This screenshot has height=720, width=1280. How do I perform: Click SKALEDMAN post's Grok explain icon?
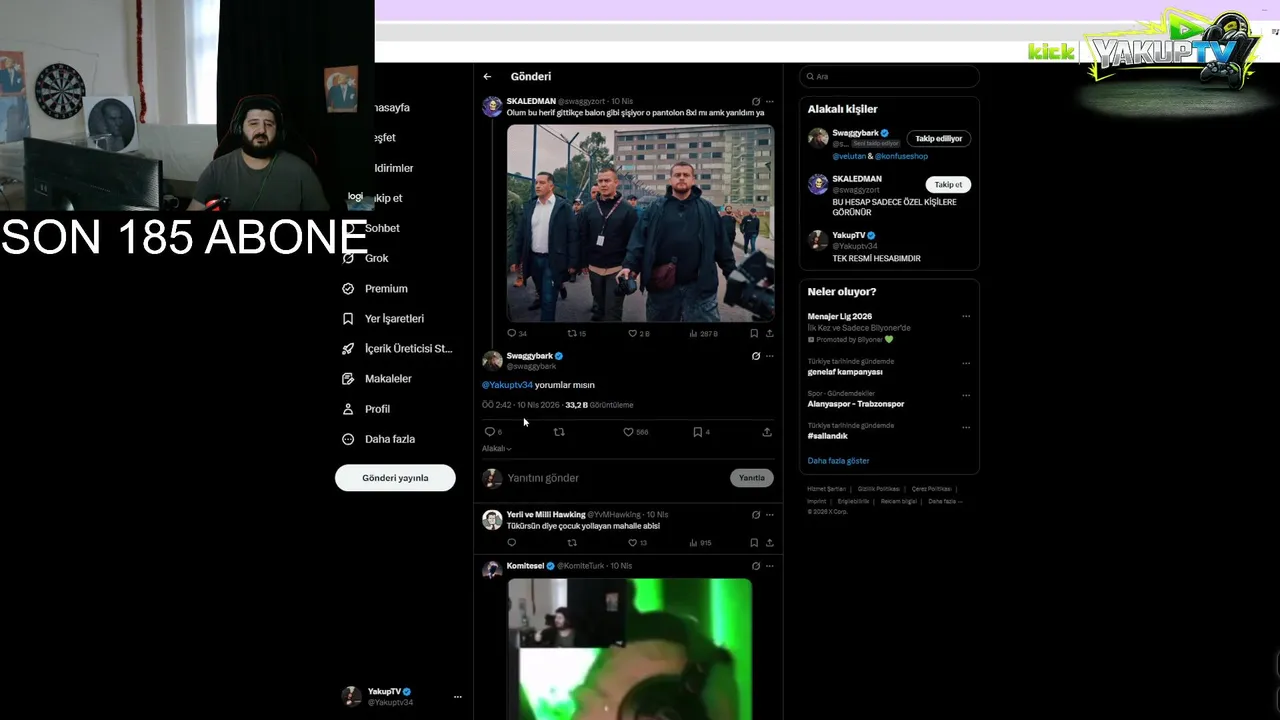(755, 101)
